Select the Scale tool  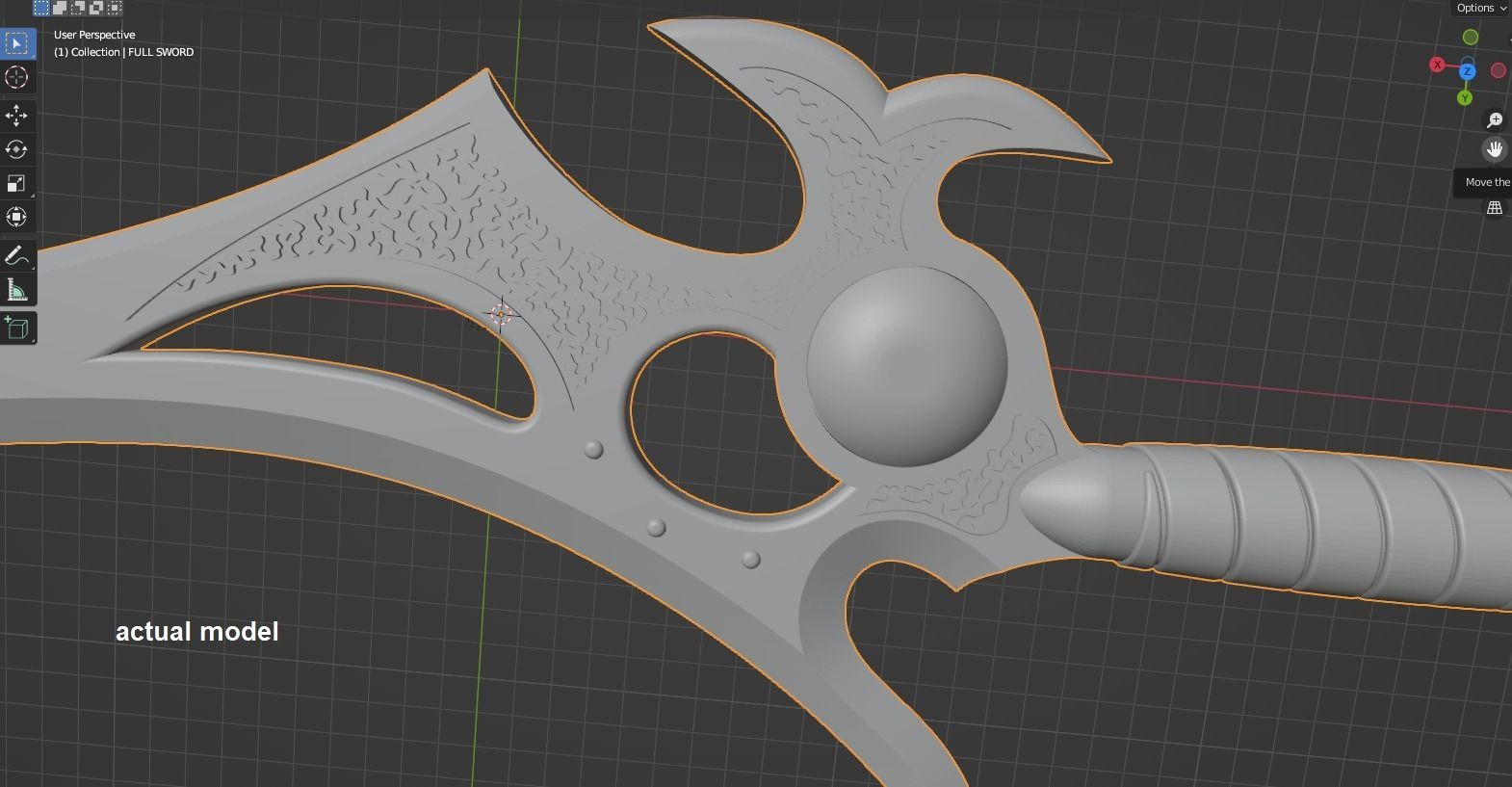point(16,183)
